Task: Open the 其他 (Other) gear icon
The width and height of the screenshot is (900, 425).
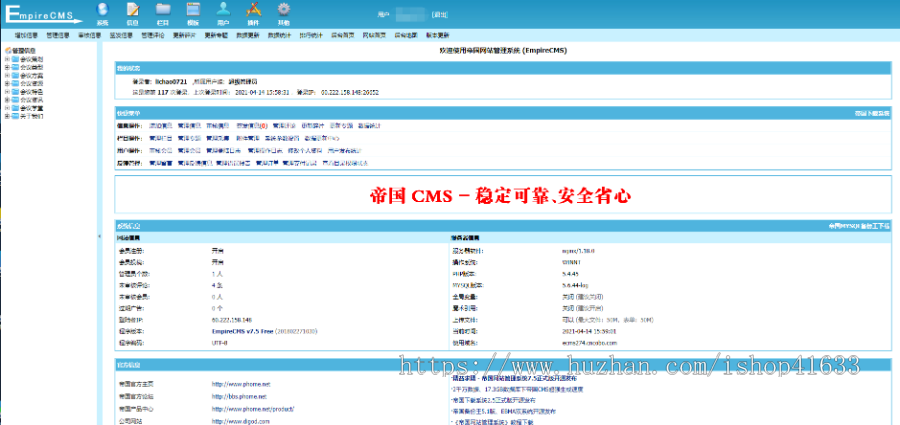Action: (284, 10)
